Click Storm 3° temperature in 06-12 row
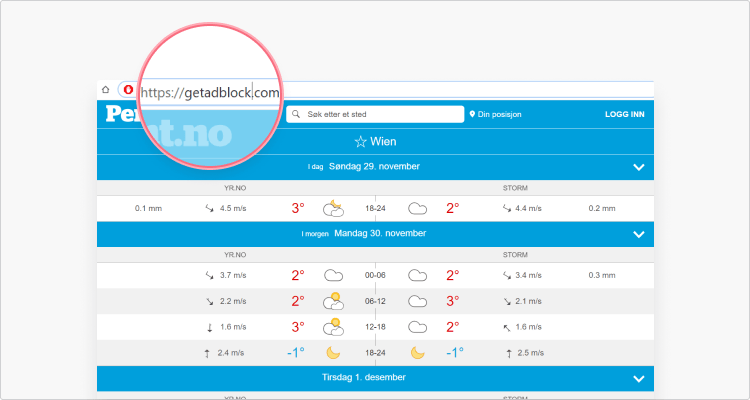This screenshot has width=750, height=400. [453, 301]
